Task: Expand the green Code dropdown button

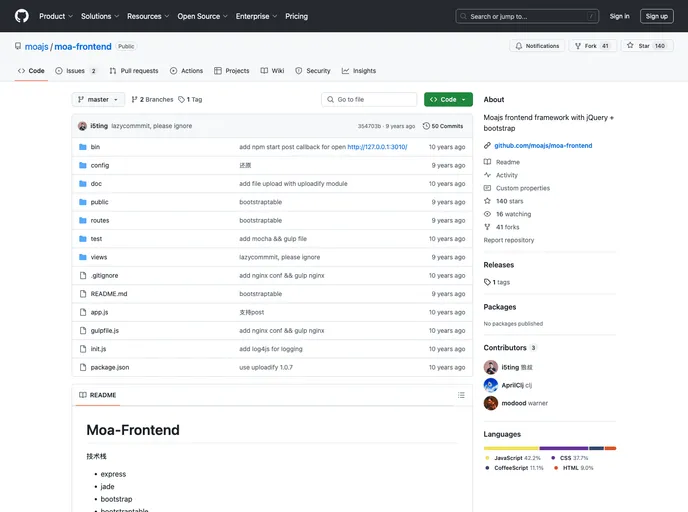Action: pyautogui.click(x=448, y=100)
